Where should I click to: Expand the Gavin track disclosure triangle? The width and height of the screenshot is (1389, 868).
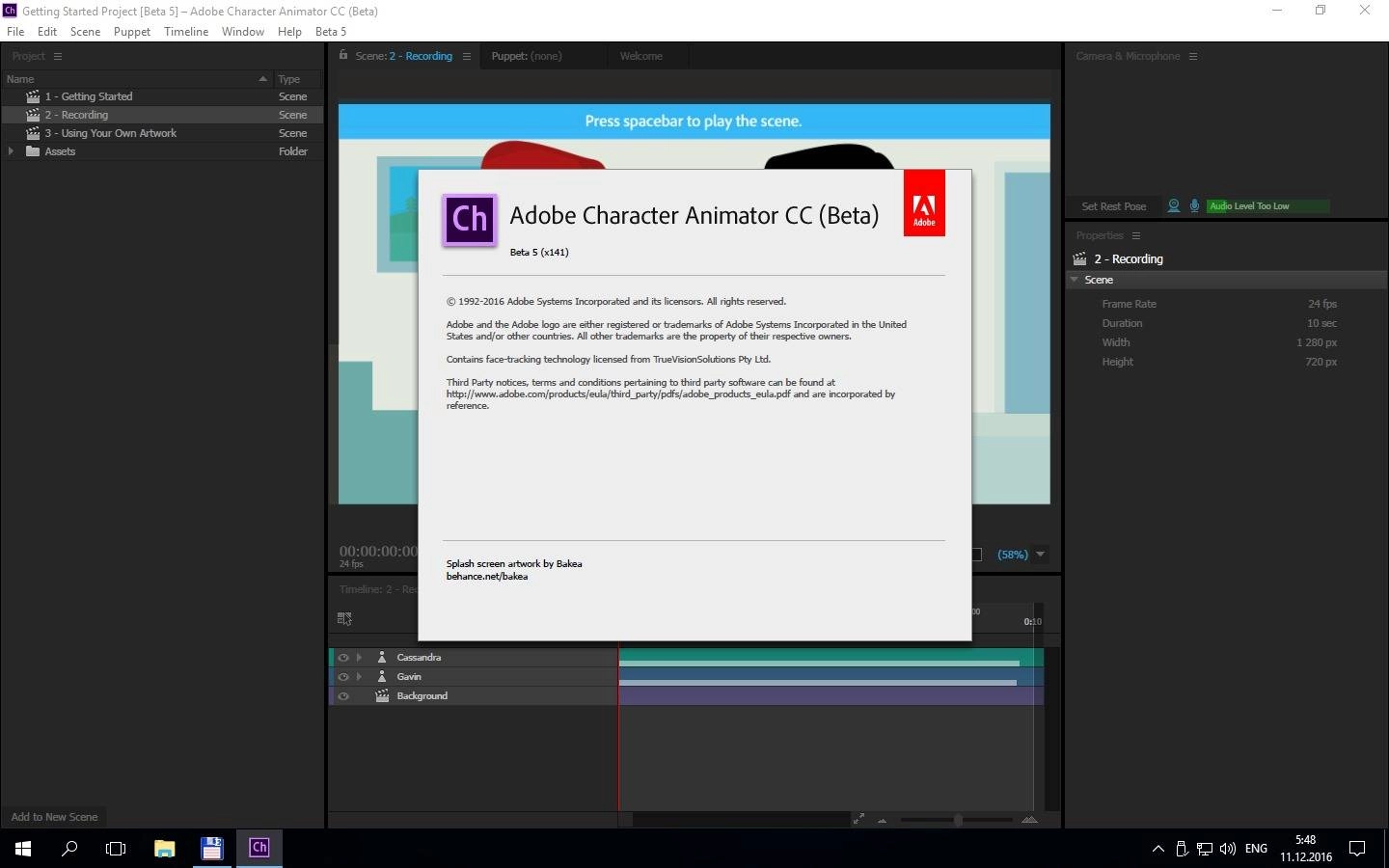[360, 676]
